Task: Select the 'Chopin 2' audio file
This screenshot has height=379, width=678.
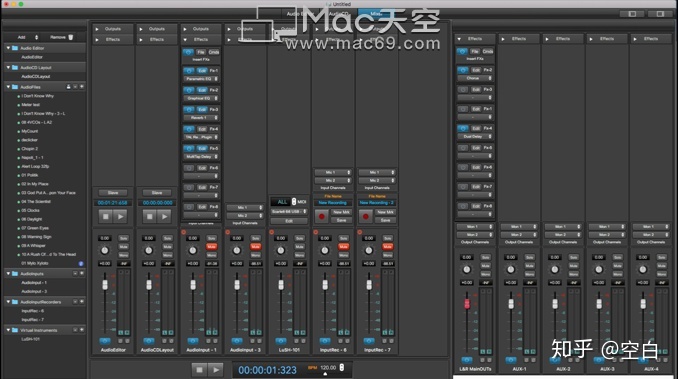Action: 30,149
